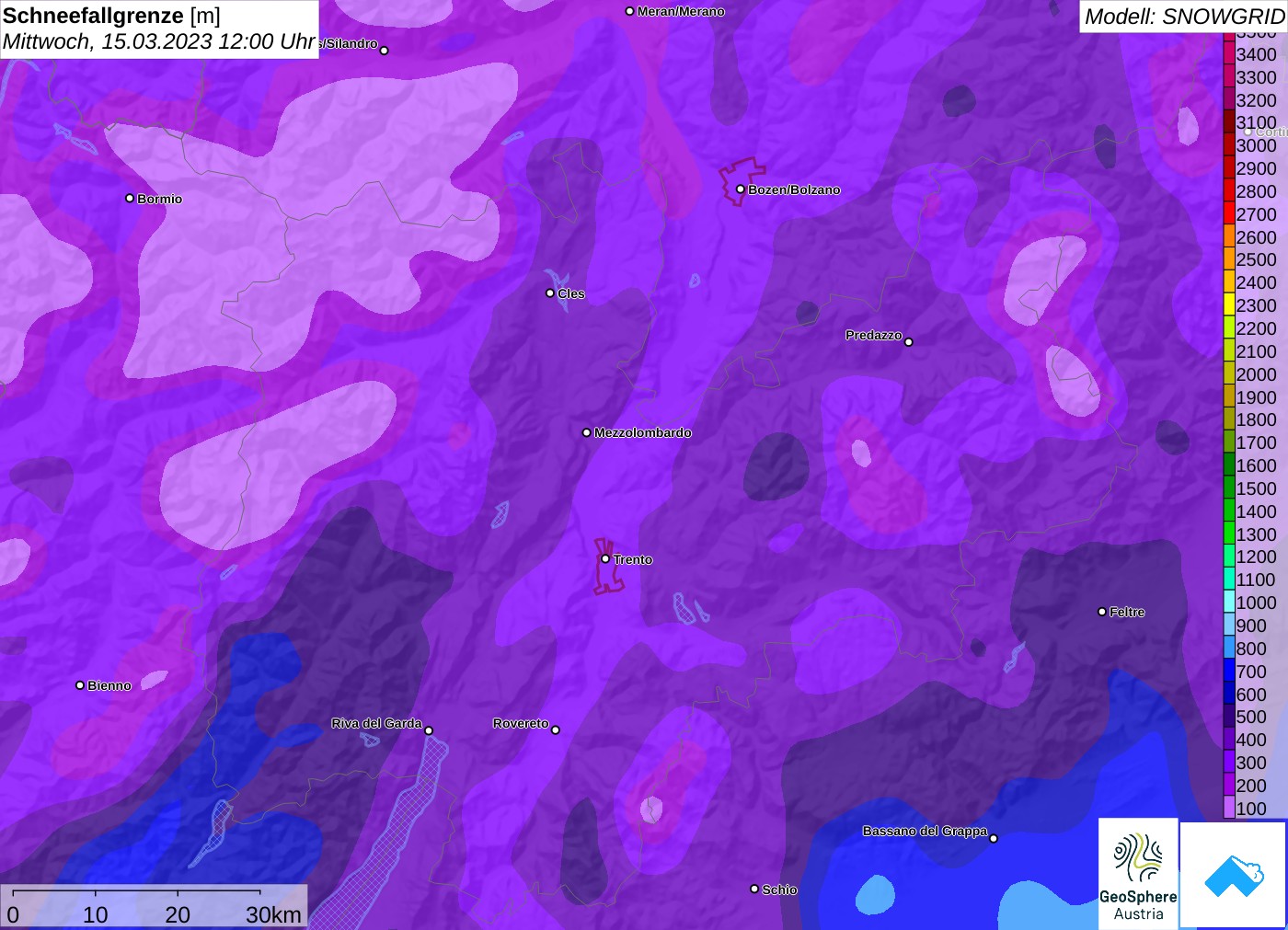Select the cyan 1000 legend swatch
The height and width of the screenshot is (930, 1288).
point(1229,603)
